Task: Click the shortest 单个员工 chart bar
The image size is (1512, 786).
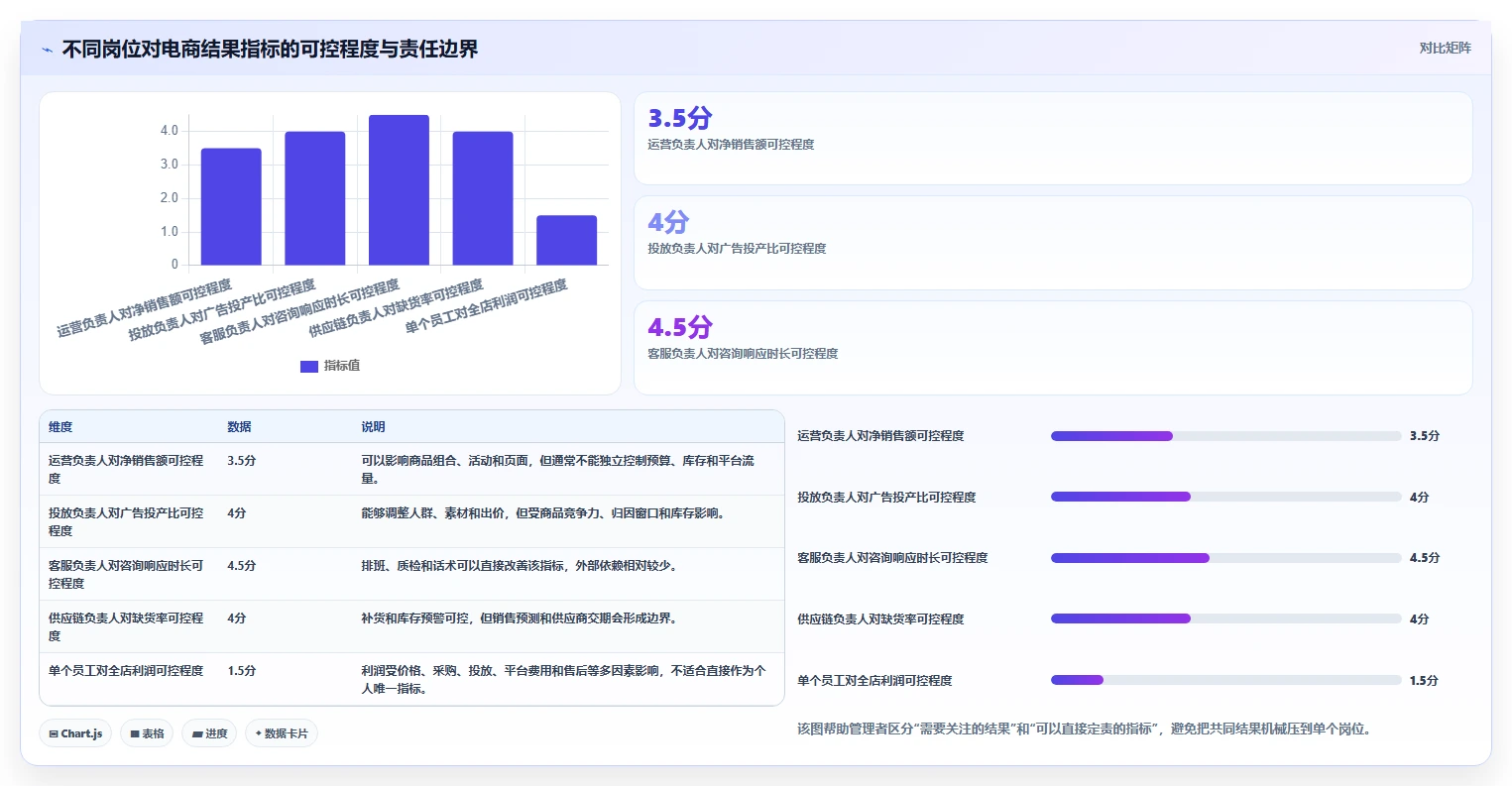Action: 567,241
